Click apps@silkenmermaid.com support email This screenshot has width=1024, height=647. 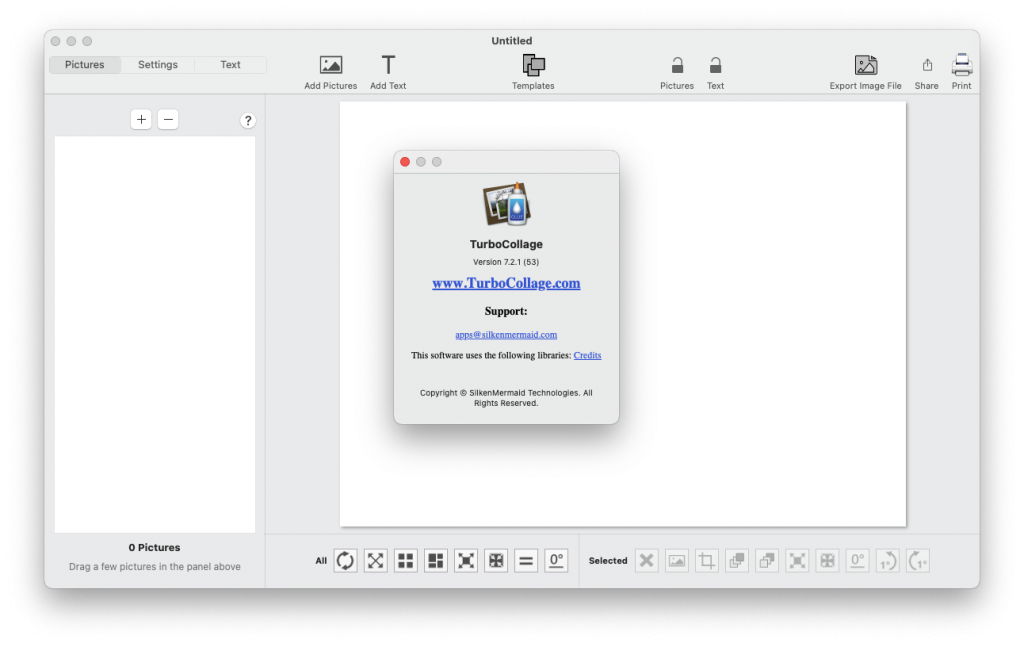pos(506,334)
